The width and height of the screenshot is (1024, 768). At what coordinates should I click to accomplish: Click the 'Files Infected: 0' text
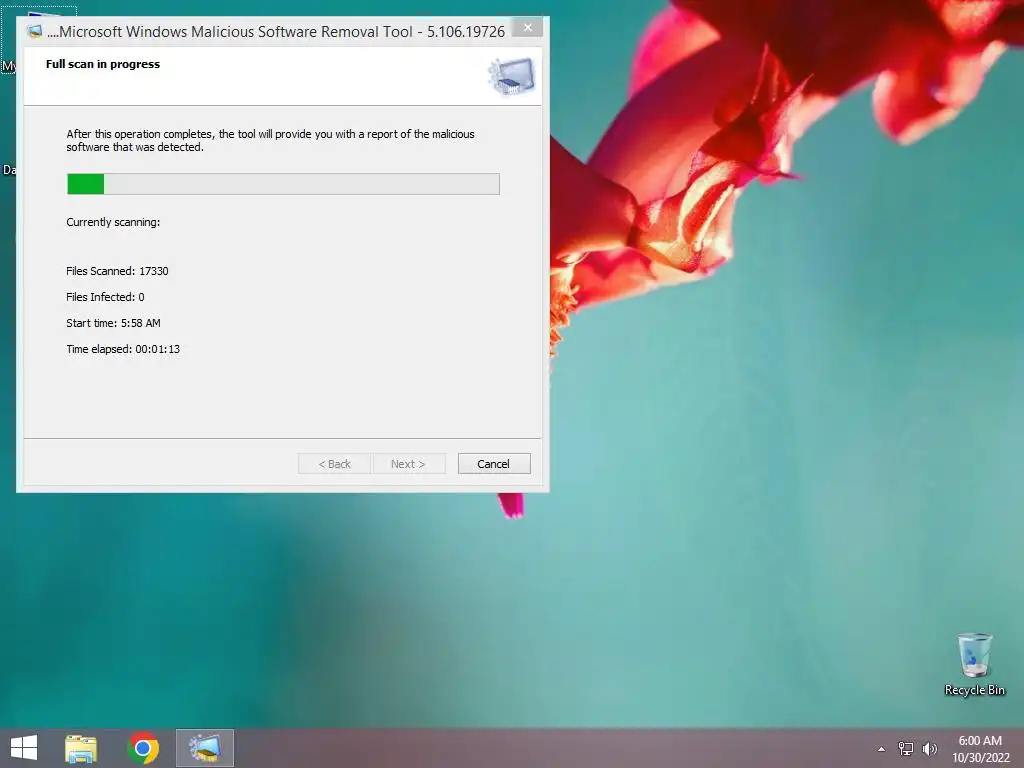click(x=105, y=297)
